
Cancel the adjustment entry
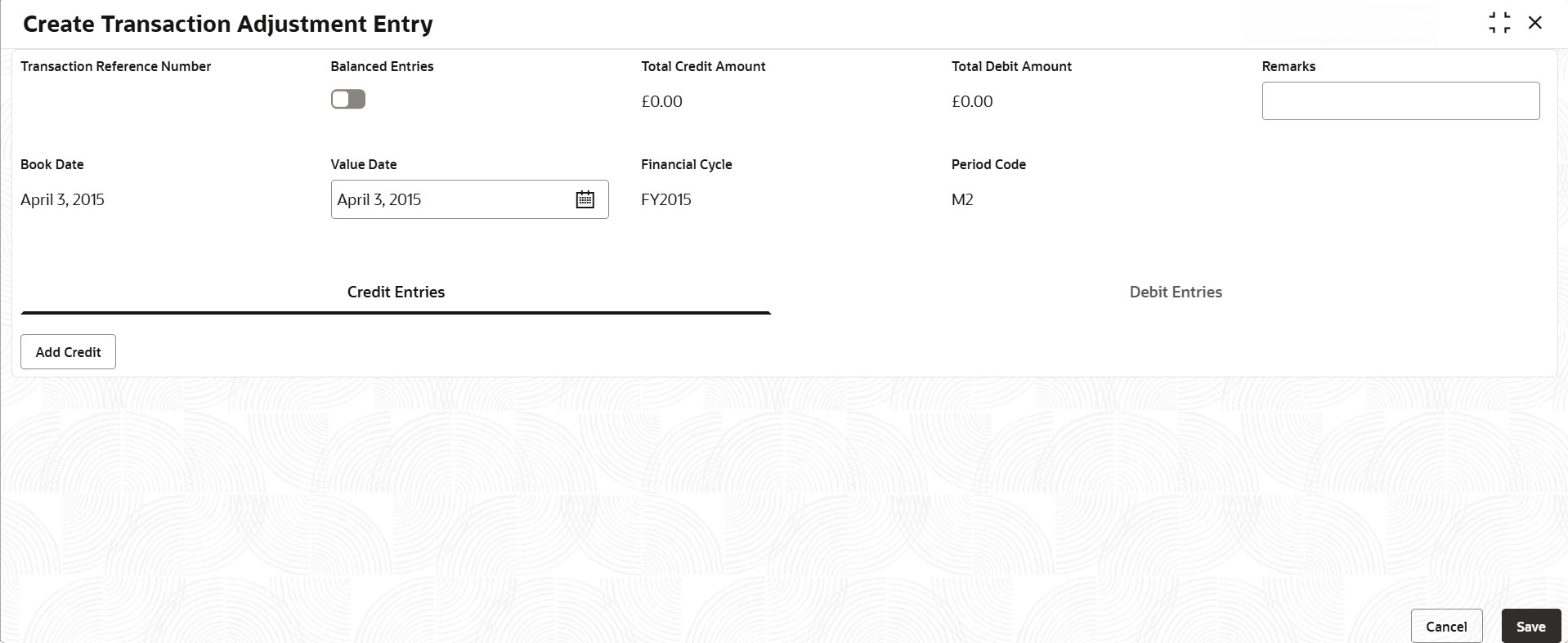tap(1445, 627)
